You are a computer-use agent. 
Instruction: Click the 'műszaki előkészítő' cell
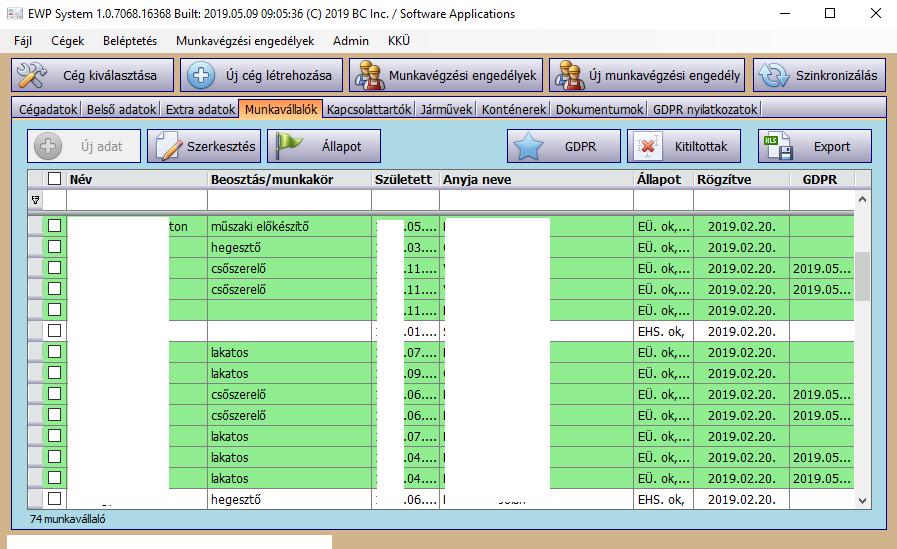[x=289, y=226]
